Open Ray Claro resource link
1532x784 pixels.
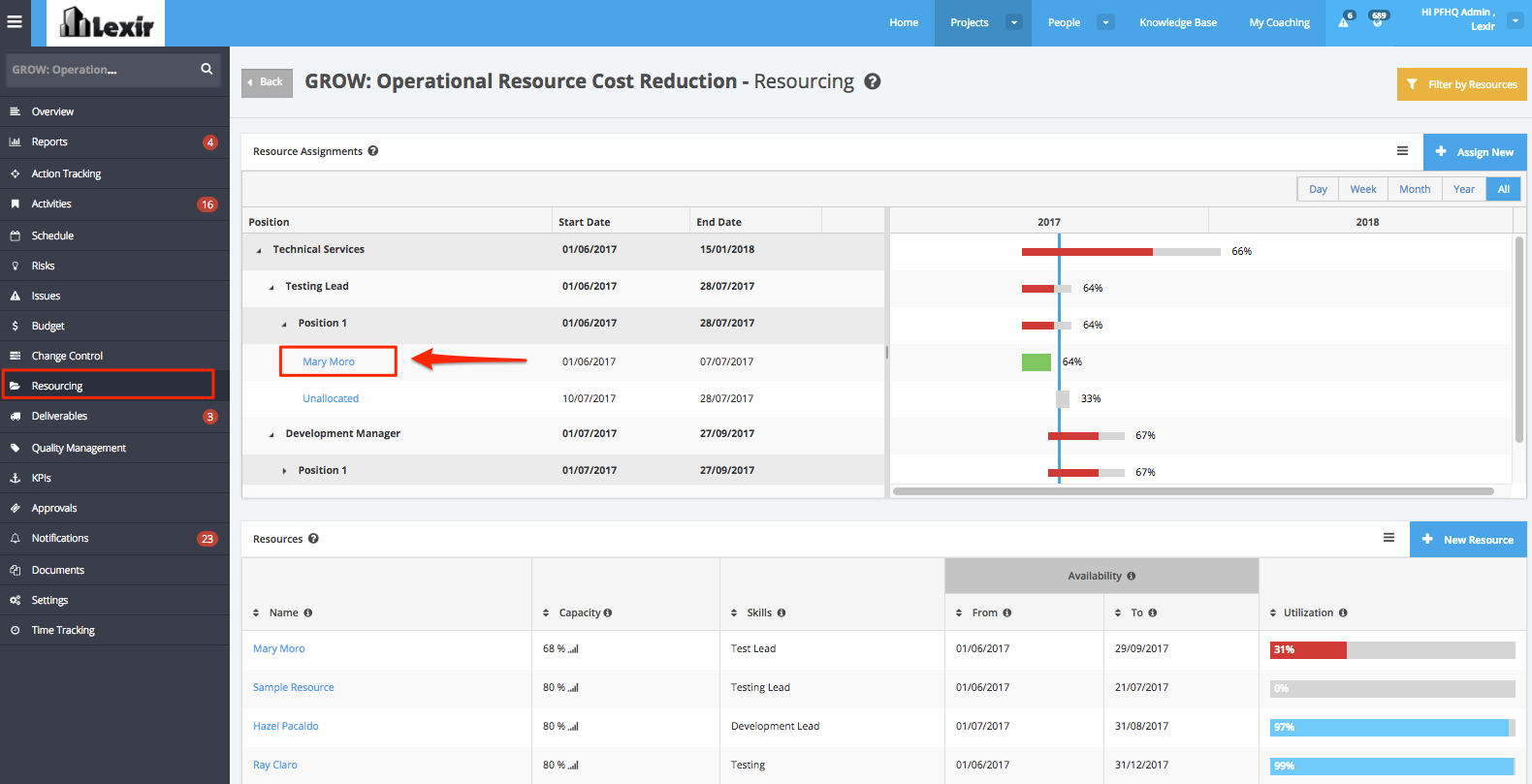pyautogui.click(x=275, y=765)
